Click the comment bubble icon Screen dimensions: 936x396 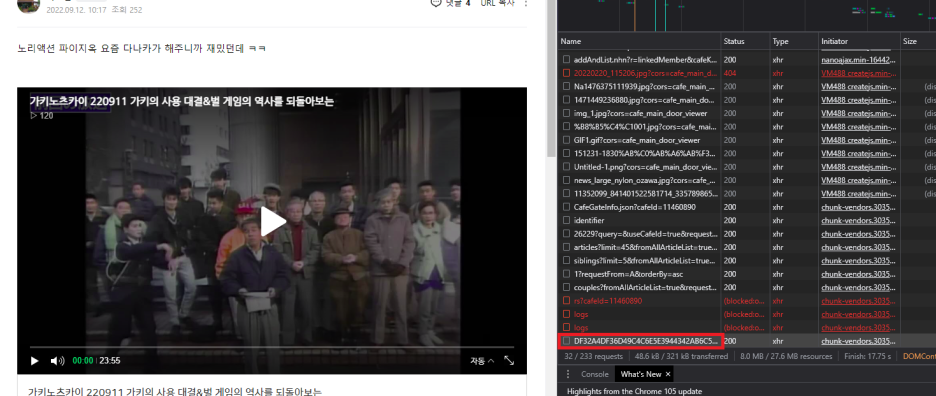pyautogui.click(x=436, y=3)
